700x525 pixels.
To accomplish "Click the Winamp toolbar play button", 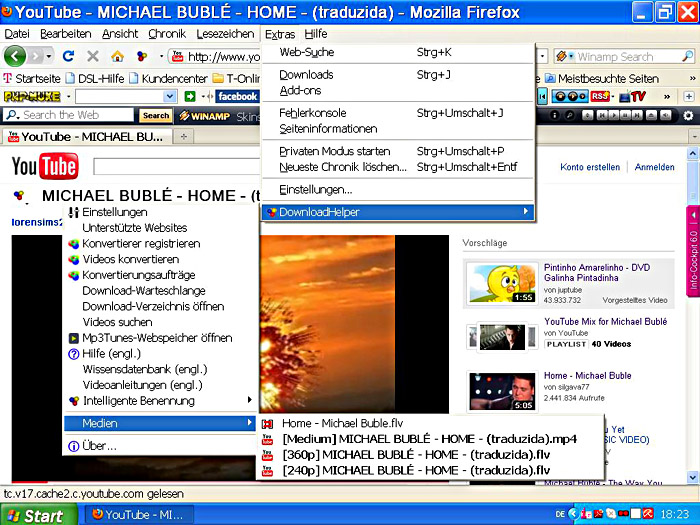I will click(614, 115).
